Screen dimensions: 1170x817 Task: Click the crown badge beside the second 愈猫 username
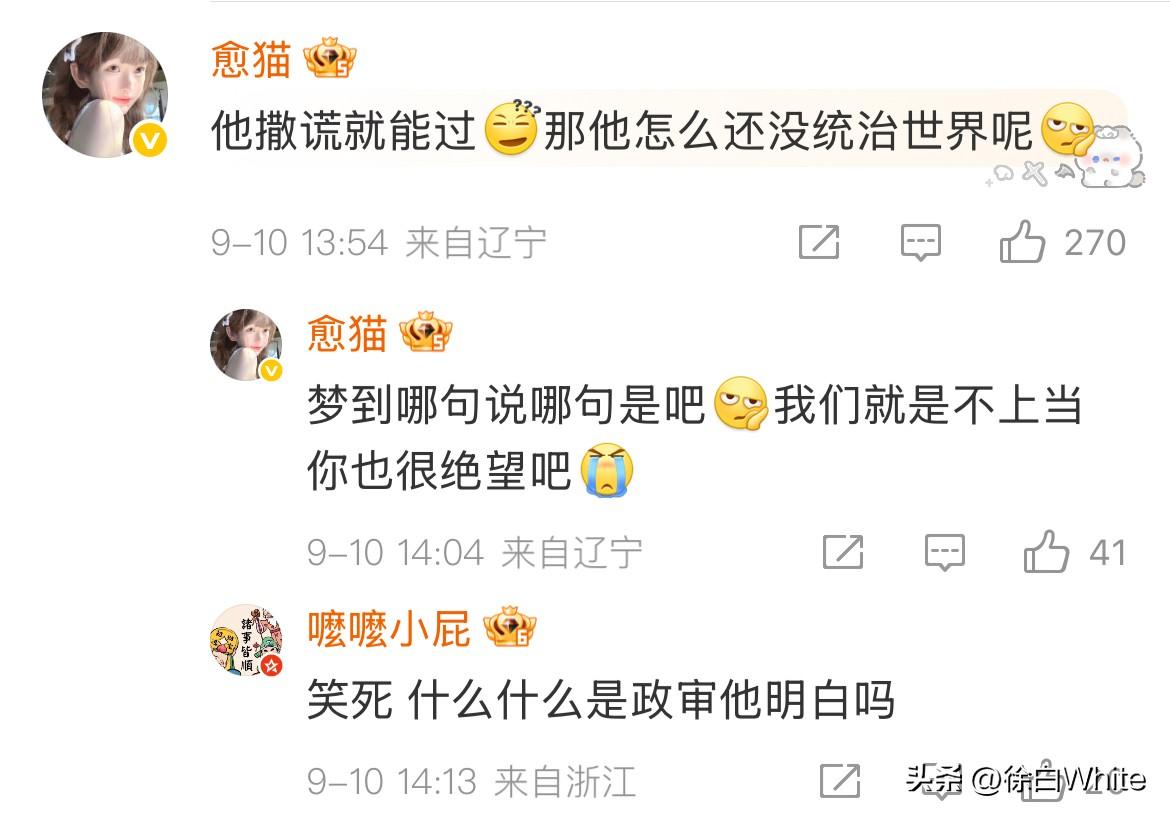click(425, 331)
